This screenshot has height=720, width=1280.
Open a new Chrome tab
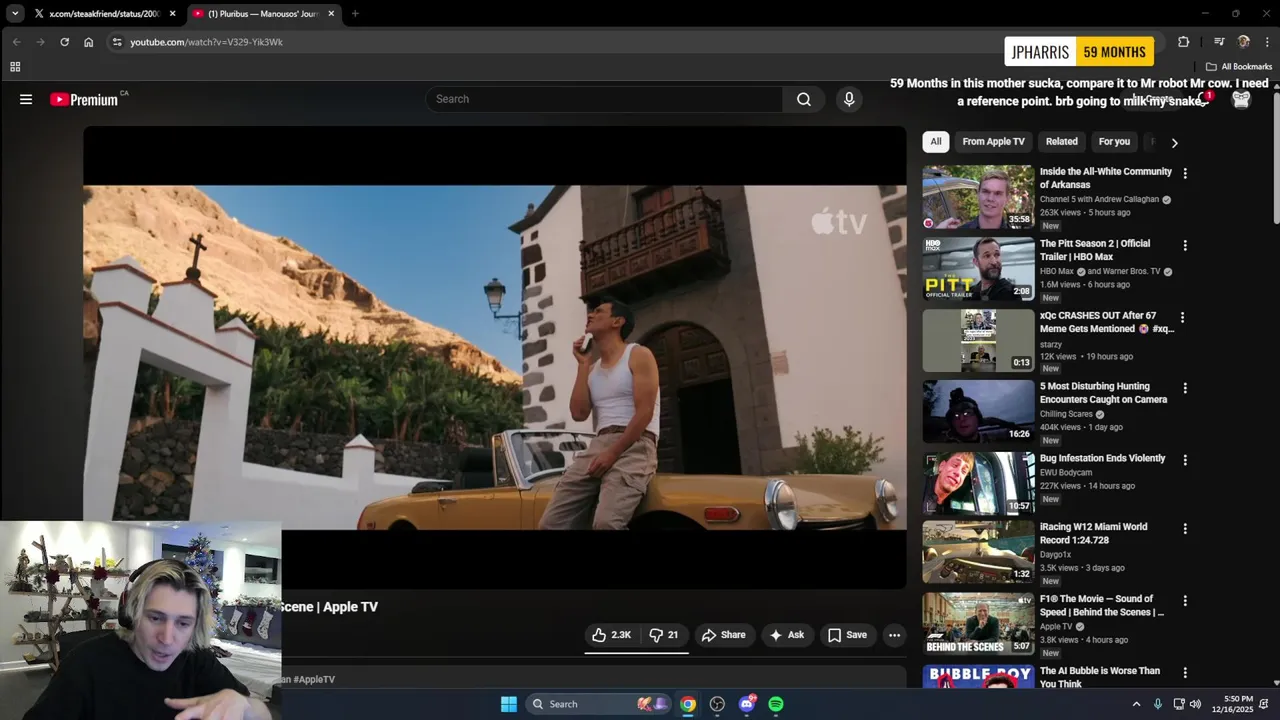tap(354, 14)
